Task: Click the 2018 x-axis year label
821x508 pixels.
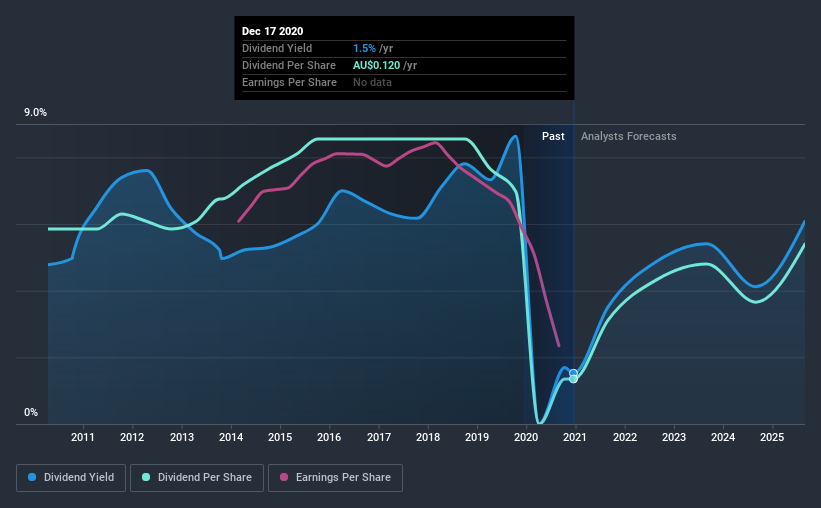Action: [x=428, y=437]
